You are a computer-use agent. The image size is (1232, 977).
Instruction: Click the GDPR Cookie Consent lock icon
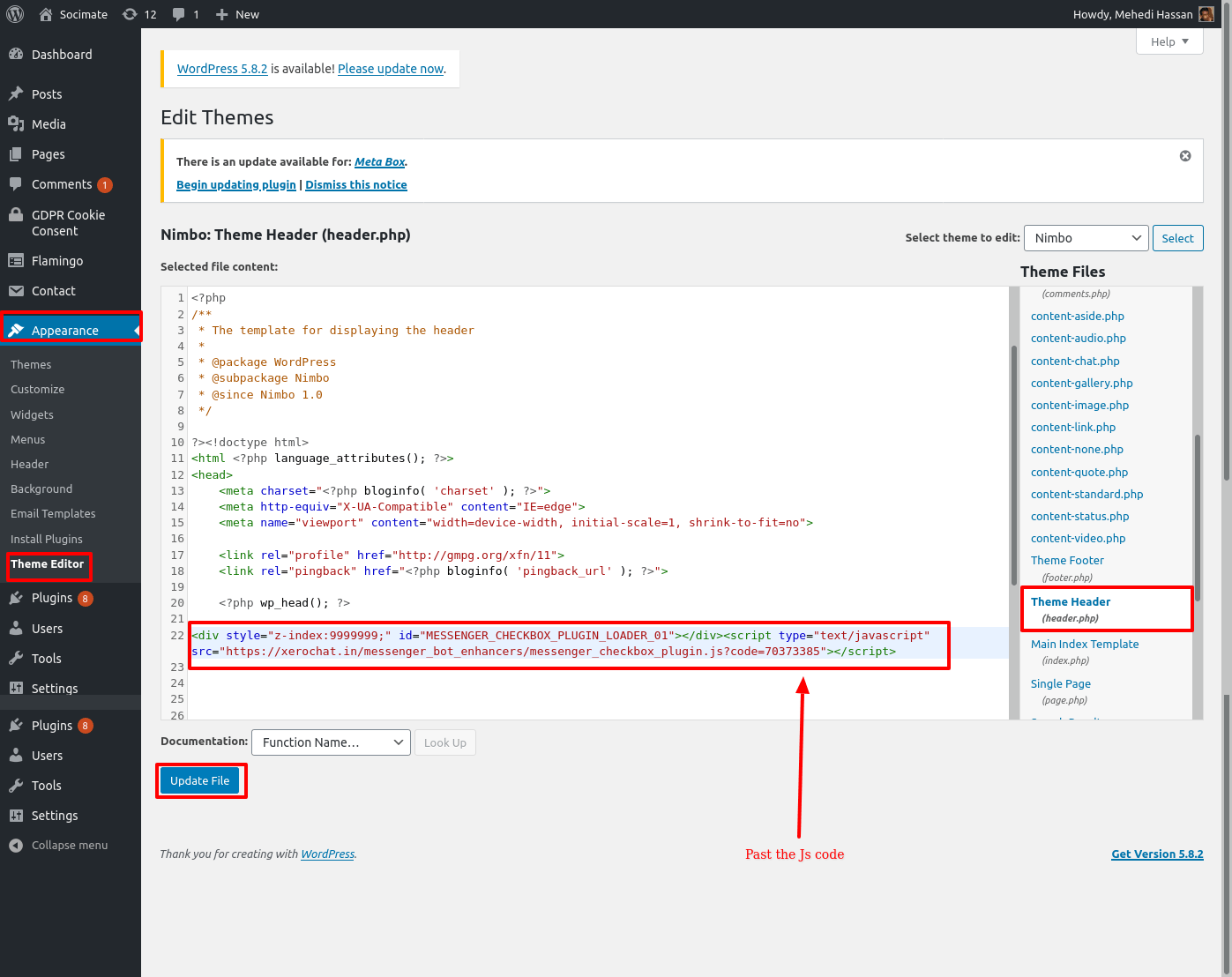(16, 214)
